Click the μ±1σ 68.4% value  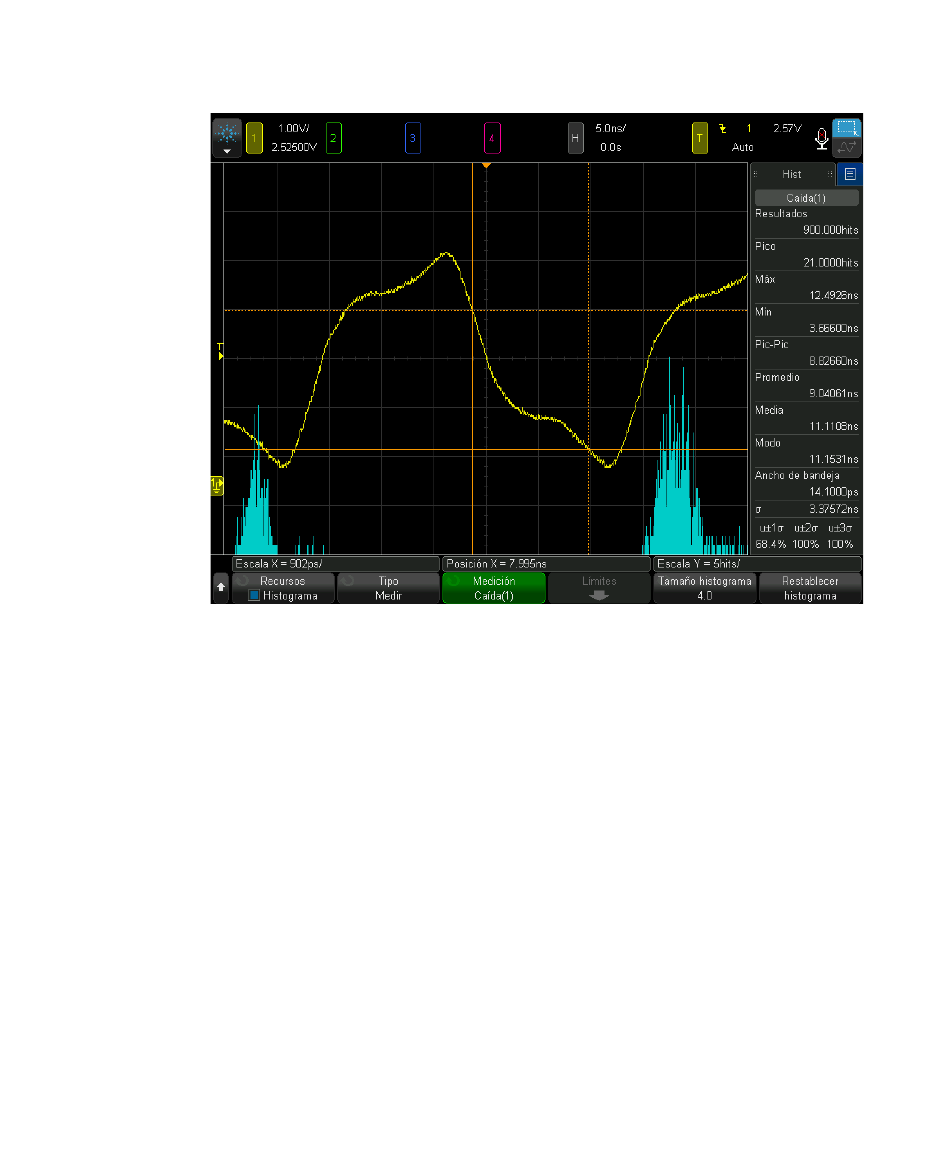pos(770,545)
